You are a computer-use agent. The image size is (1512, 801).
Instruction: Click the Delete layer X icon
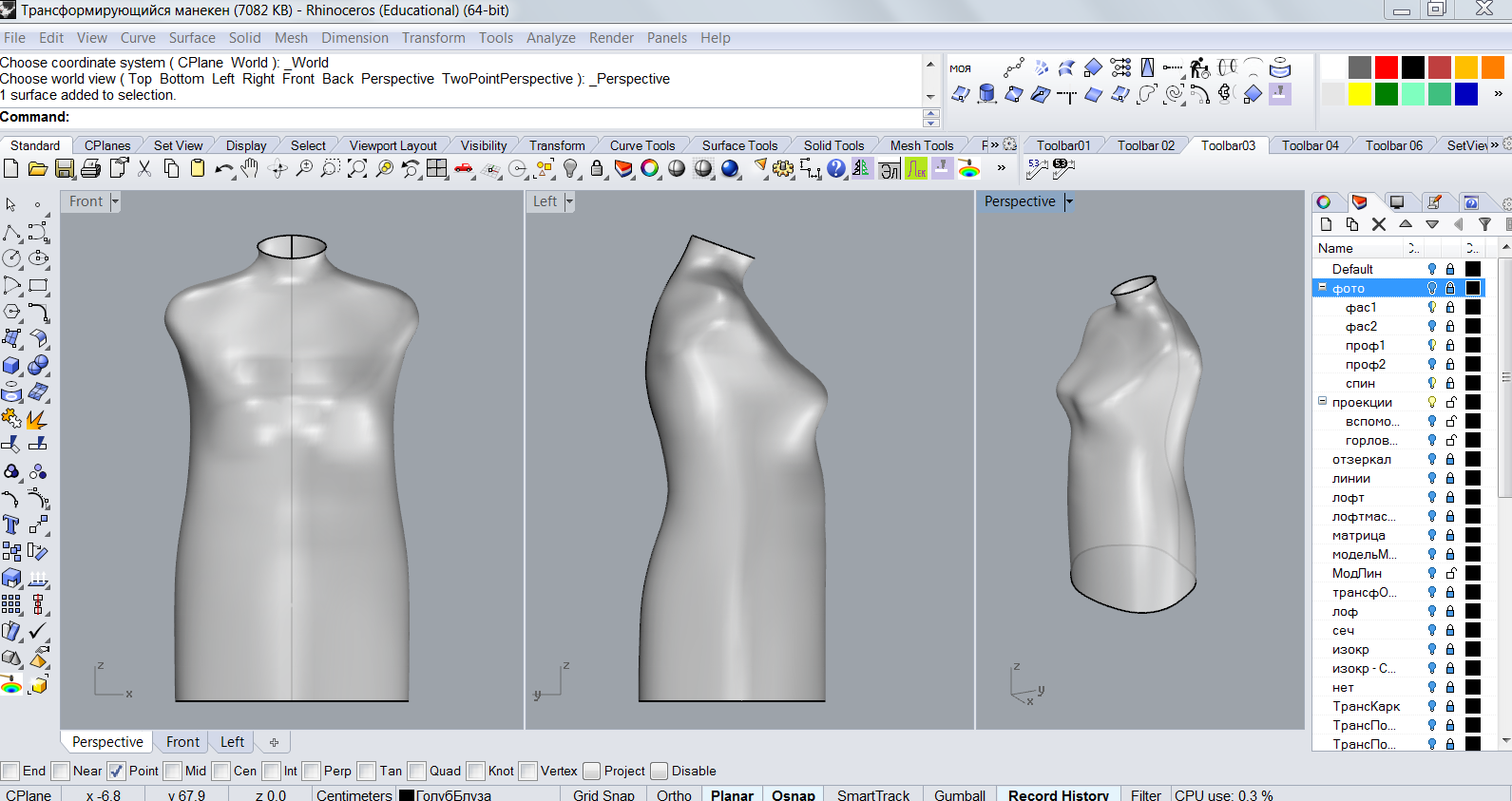coord(1379,224)
